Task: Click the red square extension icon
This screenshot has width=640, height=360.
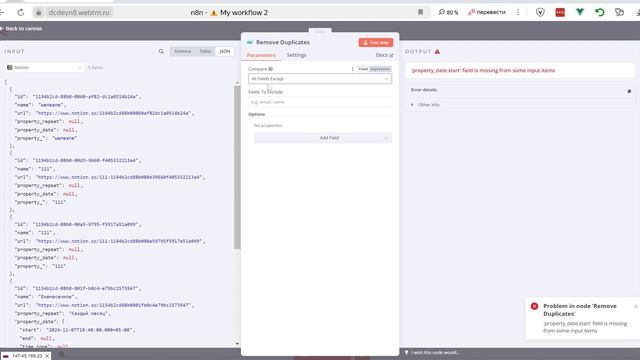Action: click(x=560, y=12)
